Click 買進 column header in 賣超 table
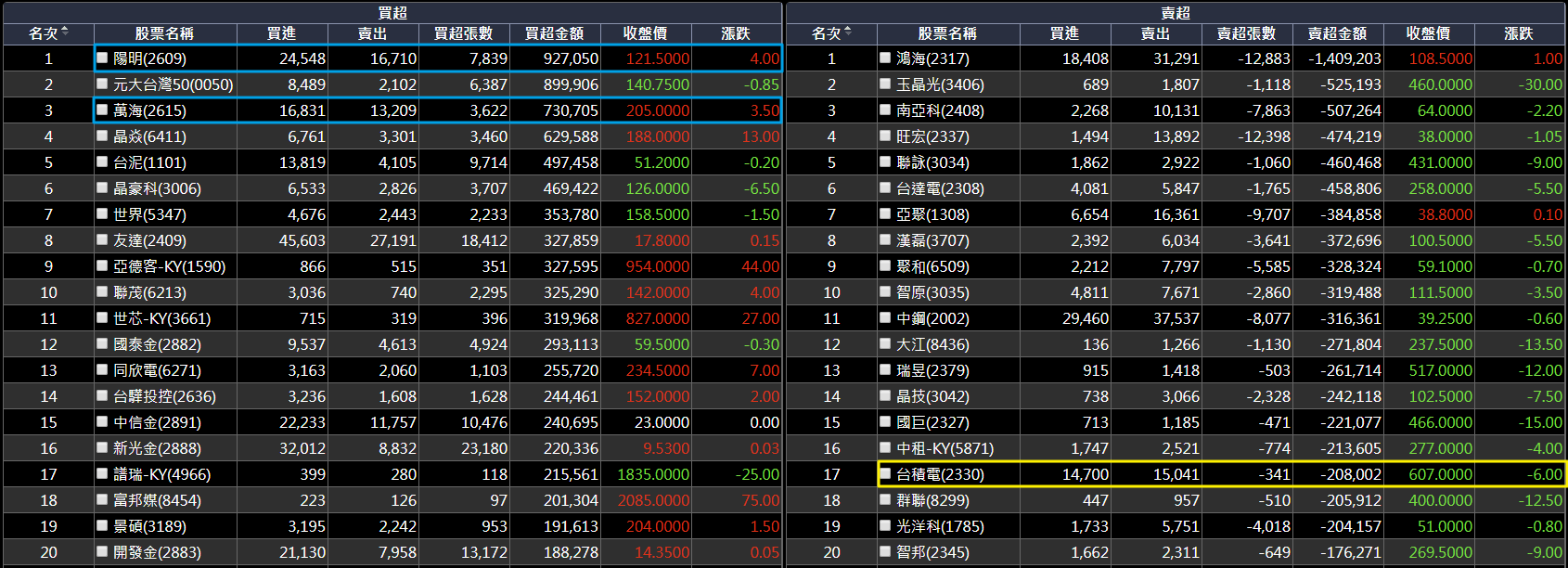1568x568 pixels. [1065, 33]
